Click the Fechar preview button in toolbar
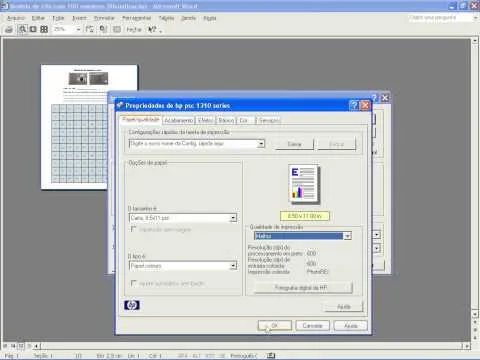 click(134, 30)
